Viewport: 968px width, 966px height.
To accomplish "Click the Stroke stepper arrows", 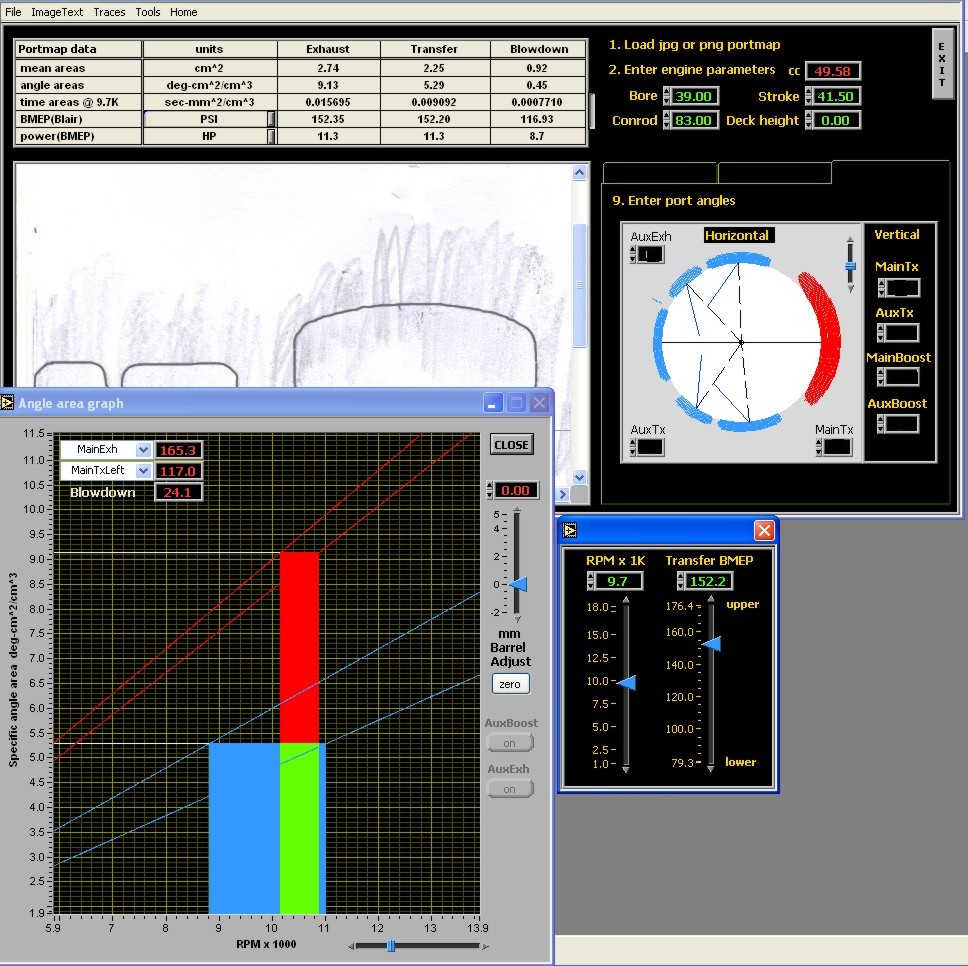I will 809,96.
